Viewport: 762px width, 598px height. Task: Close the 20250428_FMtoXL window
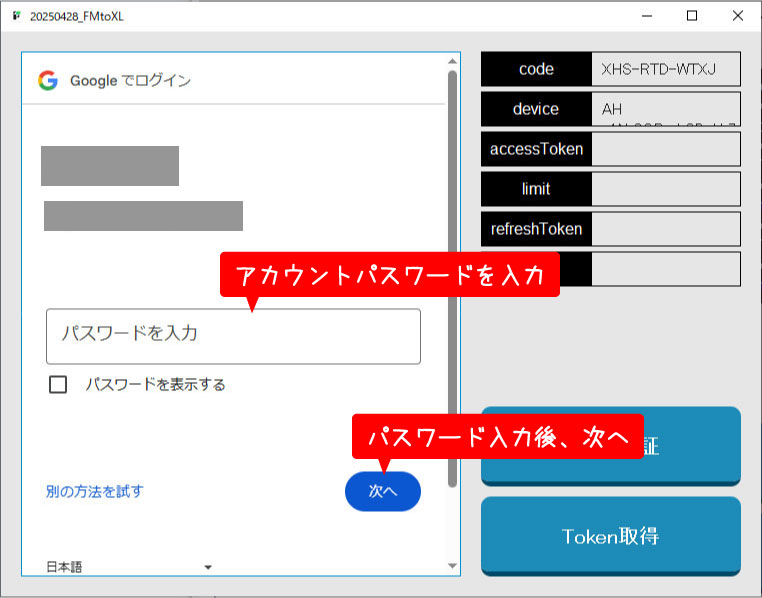pyautogui.click(x=738, y=16)
